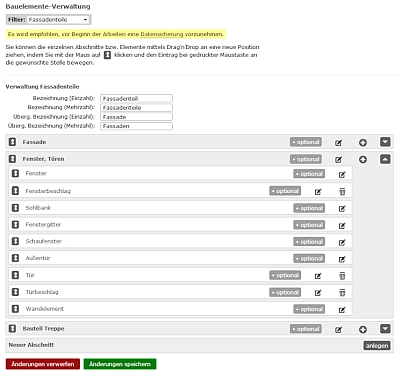
Task: Delete the Türbeschlag element
Action: (342, 292)
